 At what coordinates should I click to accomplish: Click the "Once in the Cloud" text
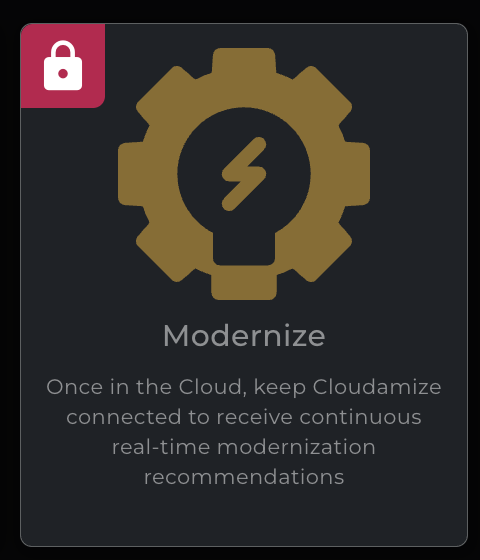(x=144, y=387)
